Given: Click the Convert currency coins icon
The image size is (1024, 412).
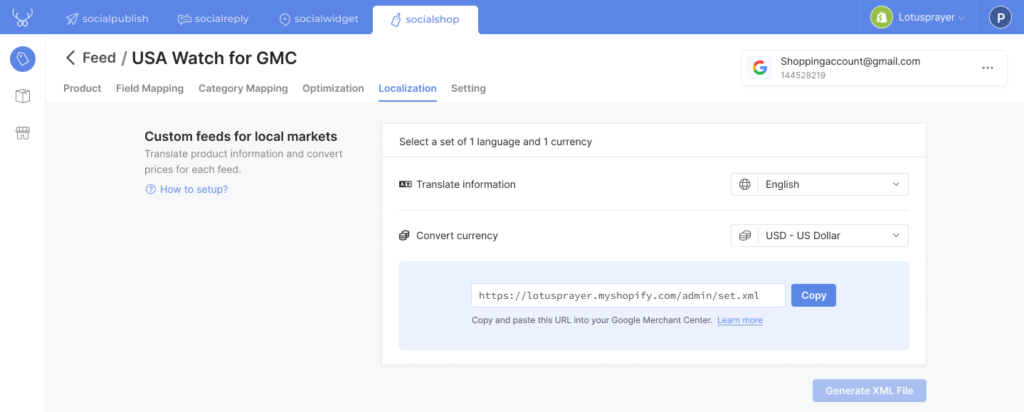Looking at the screenshot, I should point(405,236).
